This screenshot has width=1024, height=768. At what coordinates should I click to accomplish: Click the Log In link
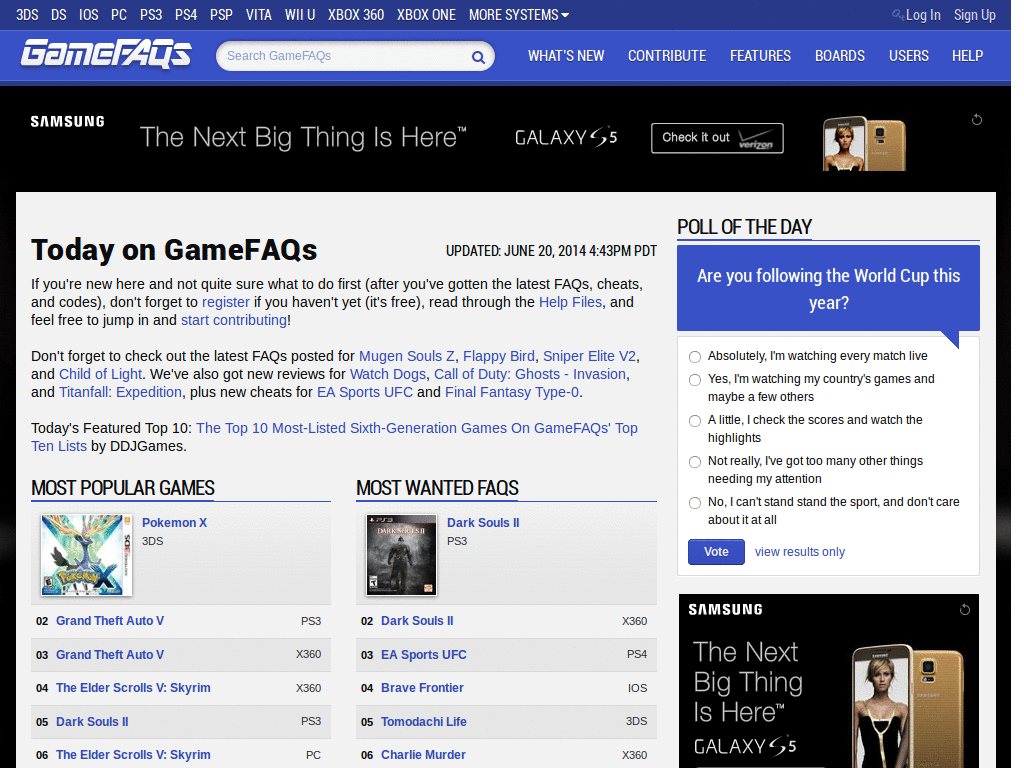click(923, 14)
